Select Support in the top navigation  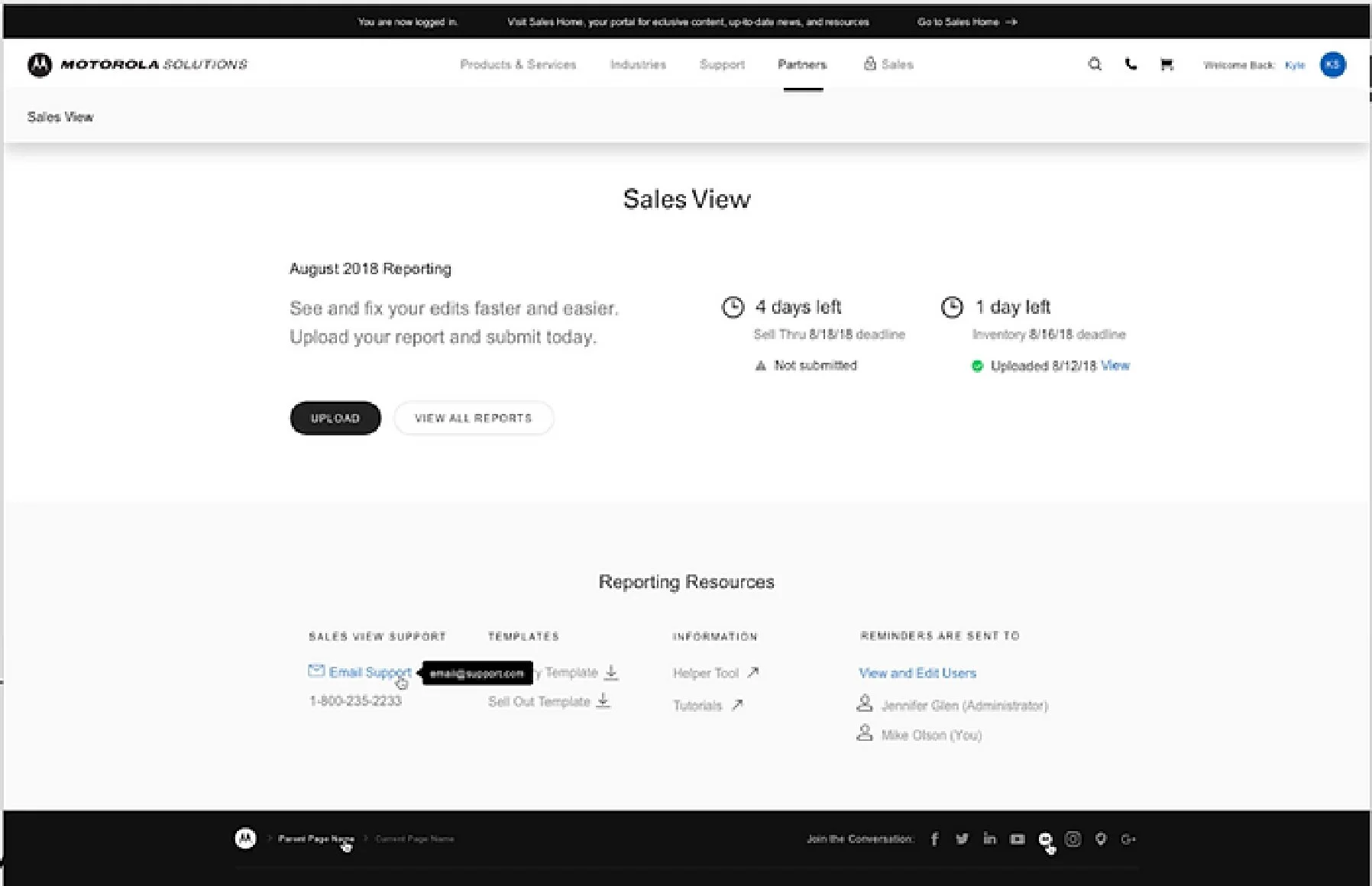[x=721, y=64]
